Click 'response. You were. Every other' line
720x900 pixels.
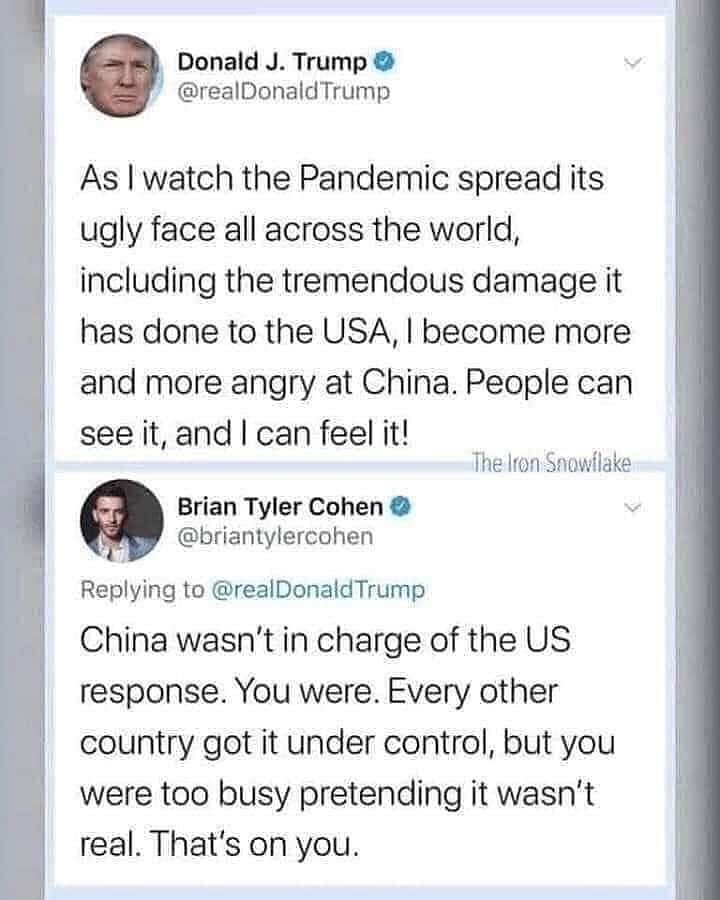click(x=319, y=692)
